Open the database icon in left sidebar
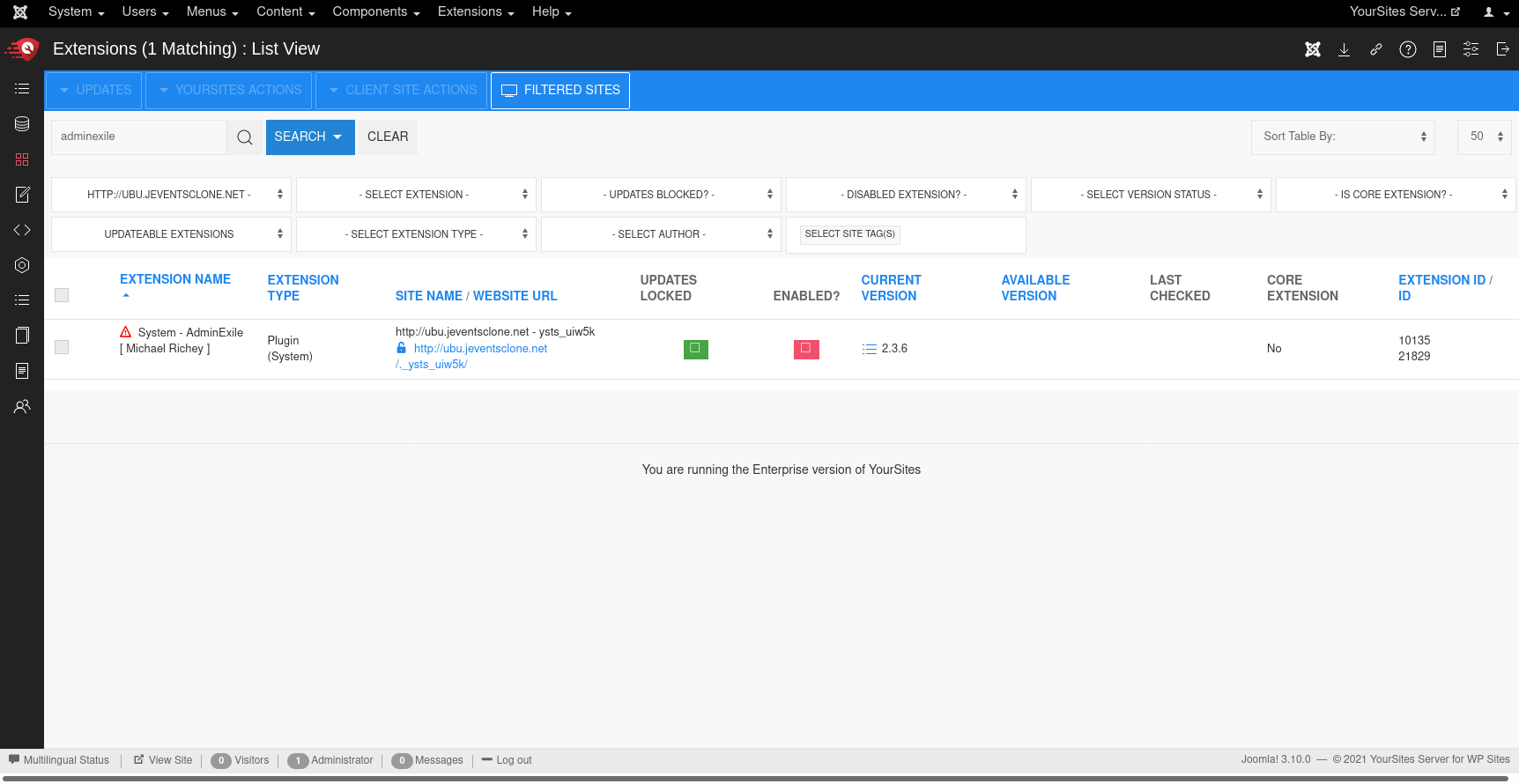 tap(22, 124)
